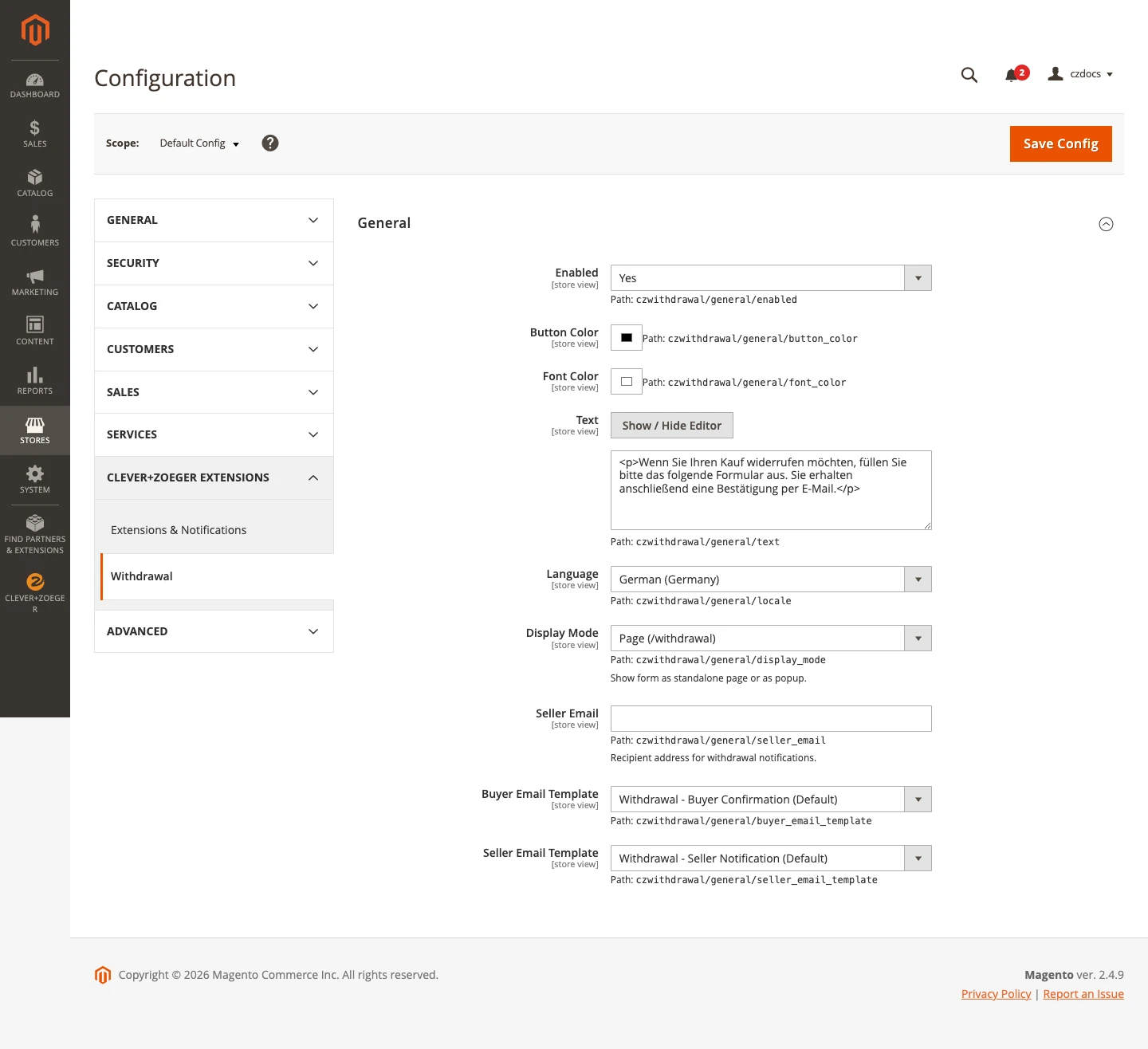Open the Display Mode dropdown
The width and height of the screenshot is (1148, 1049).
[x=771, y=638]
